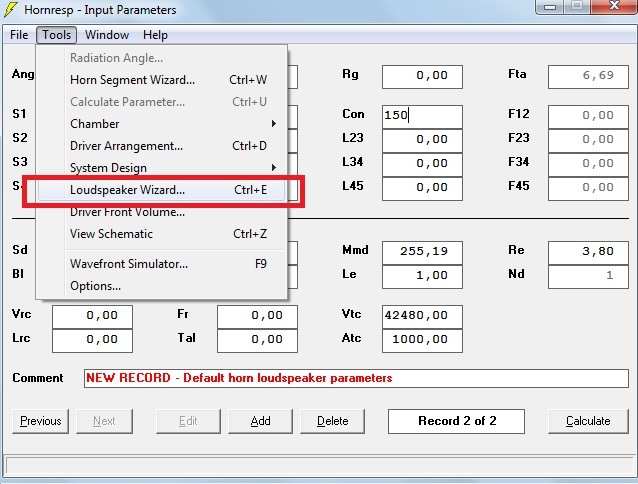Screen dimensions: 638x484
Task: Click the Record 2 of 2 indicator
Action: [457, 421]
